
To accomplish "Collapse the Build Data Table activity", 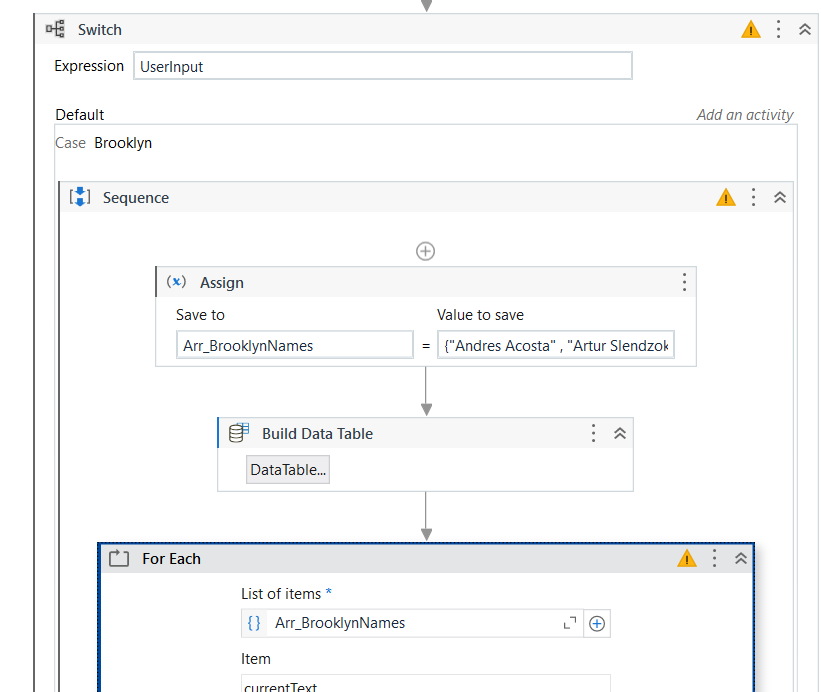I will pos(620,433).
